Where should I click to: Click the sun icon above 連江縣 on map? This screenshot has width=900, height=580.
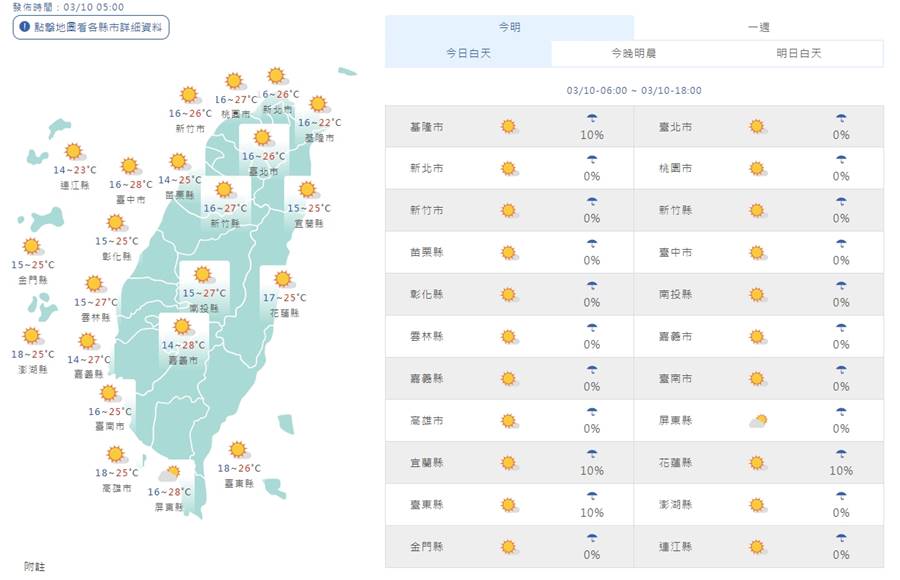pyautogui.click(x=75, y=152)
